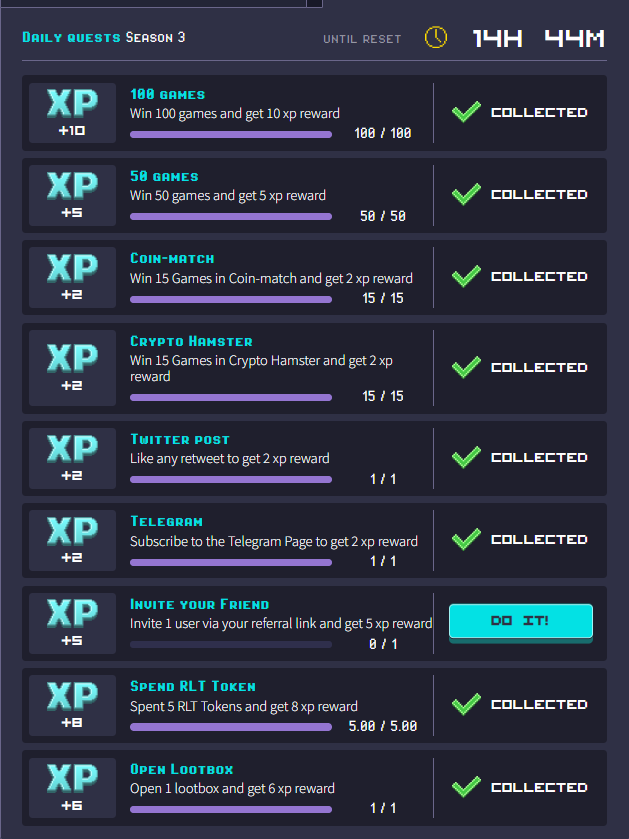Click the Invite your Friend progress bar
The height and width of the screenshot is (839, 629).
pyautogui.click(x=230, y=645)
